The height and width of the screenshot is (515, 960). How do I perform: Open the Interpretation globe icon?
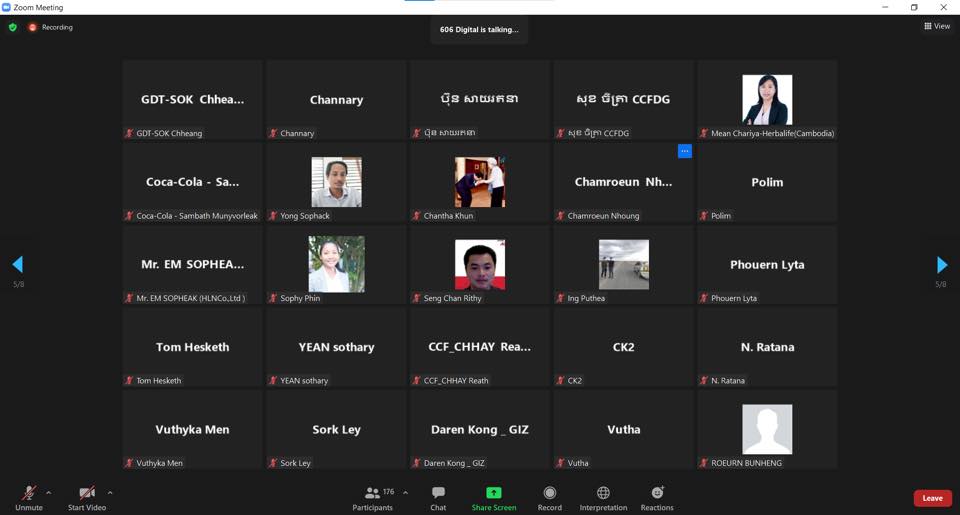[603, 497]
